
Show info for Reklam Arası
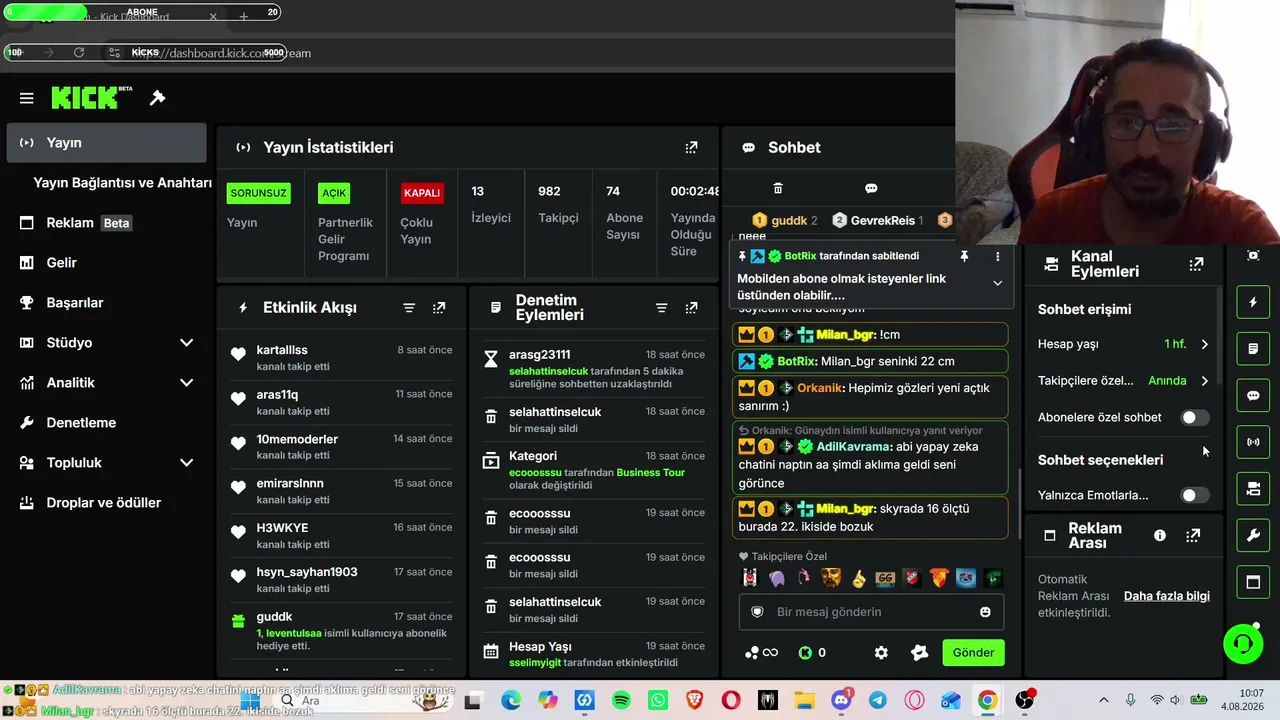point(1160,536)
